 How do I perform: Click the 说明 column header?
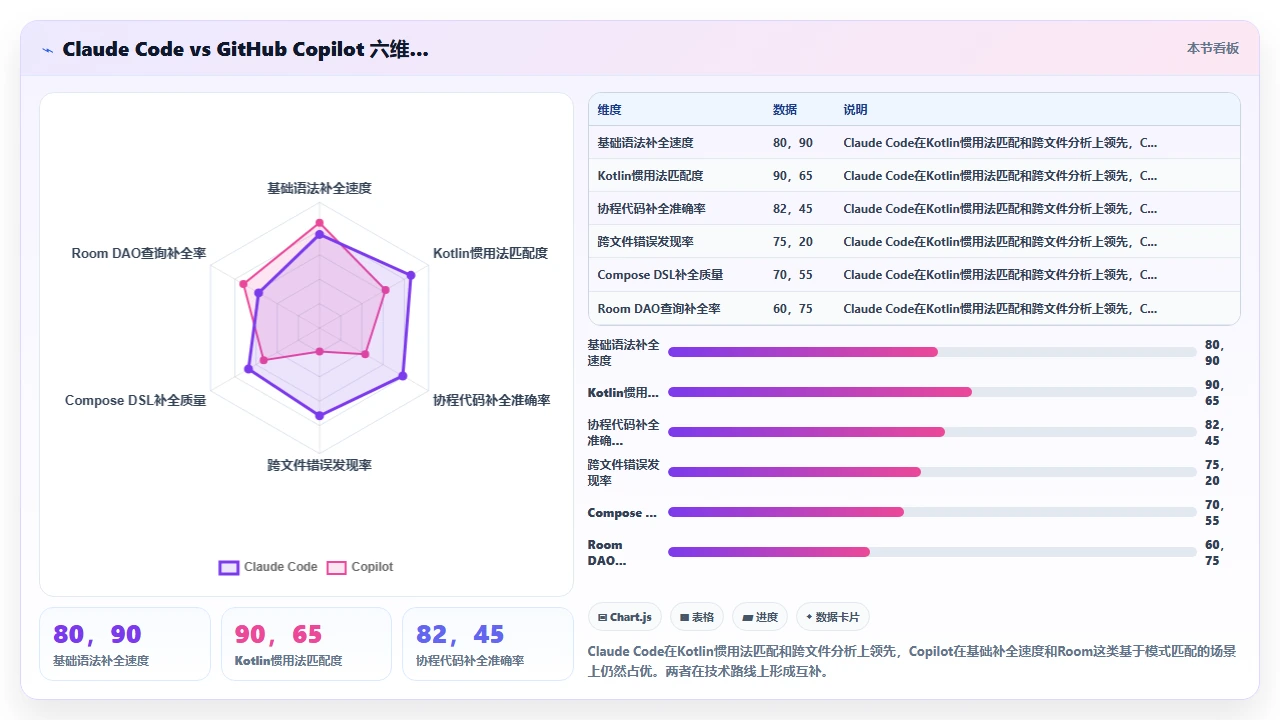pyautogui.click(x=855, y=110)
